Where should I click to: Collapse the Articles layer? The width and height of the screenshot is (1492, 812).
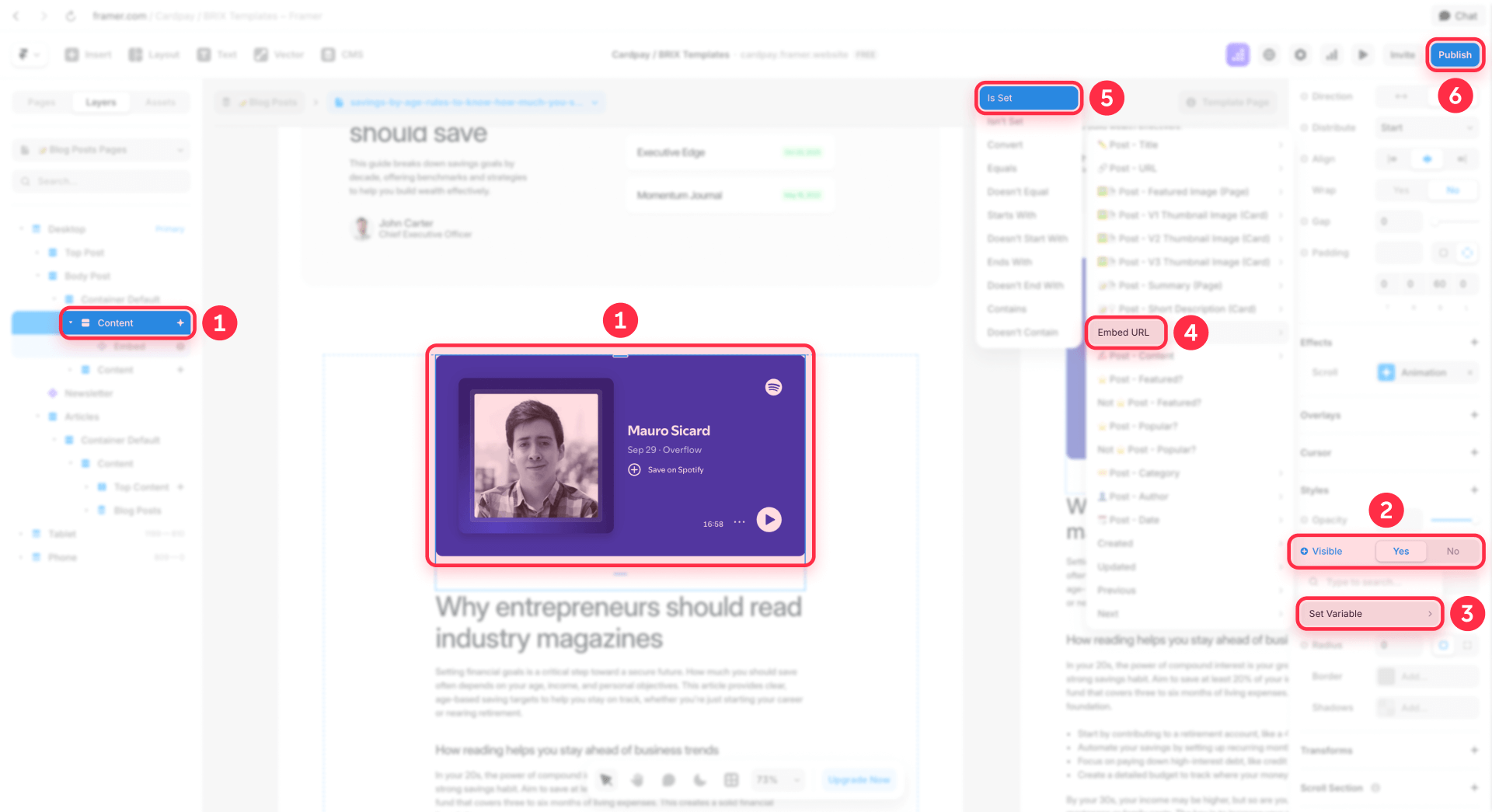point(37,416)
